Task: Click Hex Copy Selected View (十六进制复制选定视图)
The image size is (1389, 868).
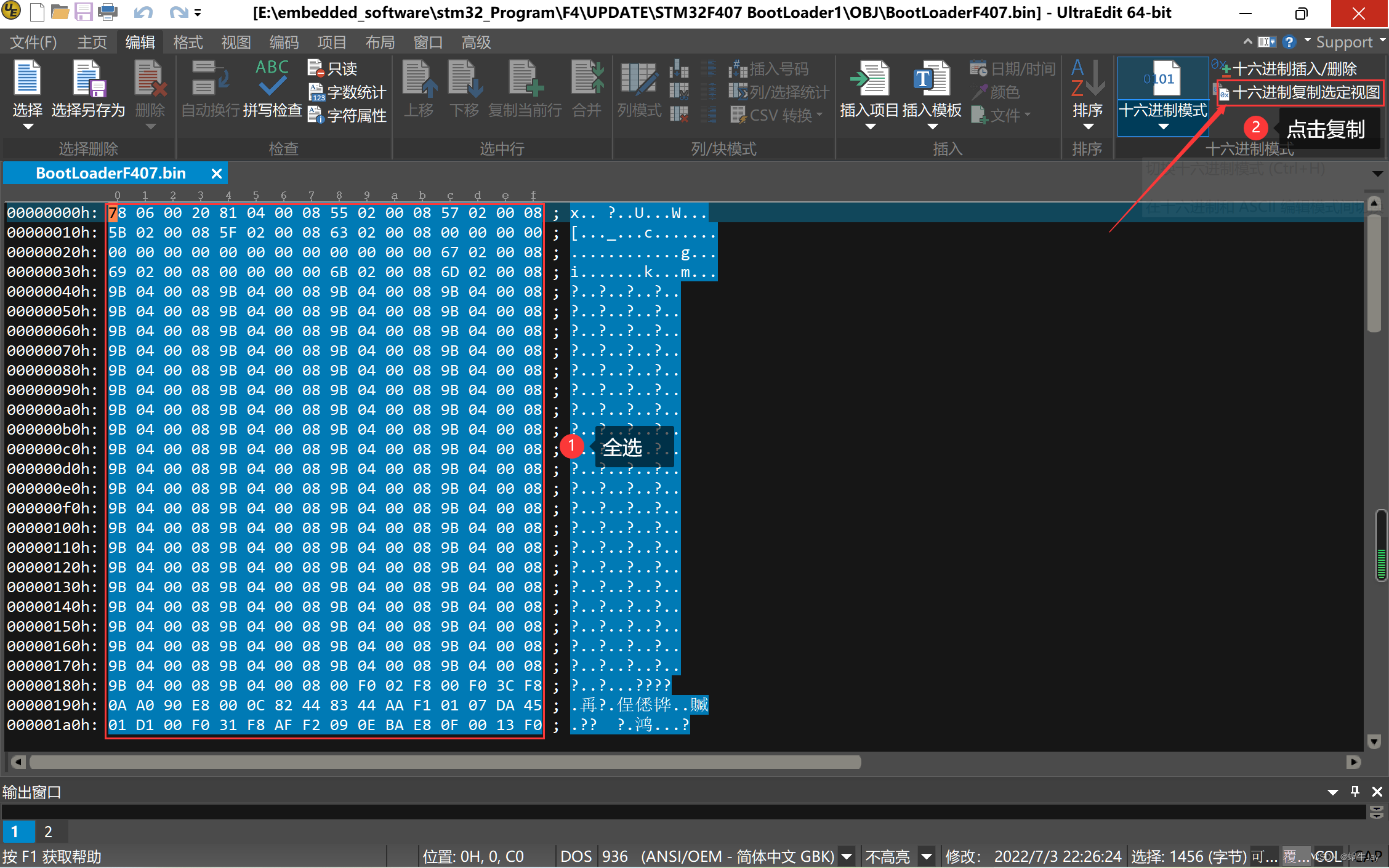Action: (x=1300, y=92)
